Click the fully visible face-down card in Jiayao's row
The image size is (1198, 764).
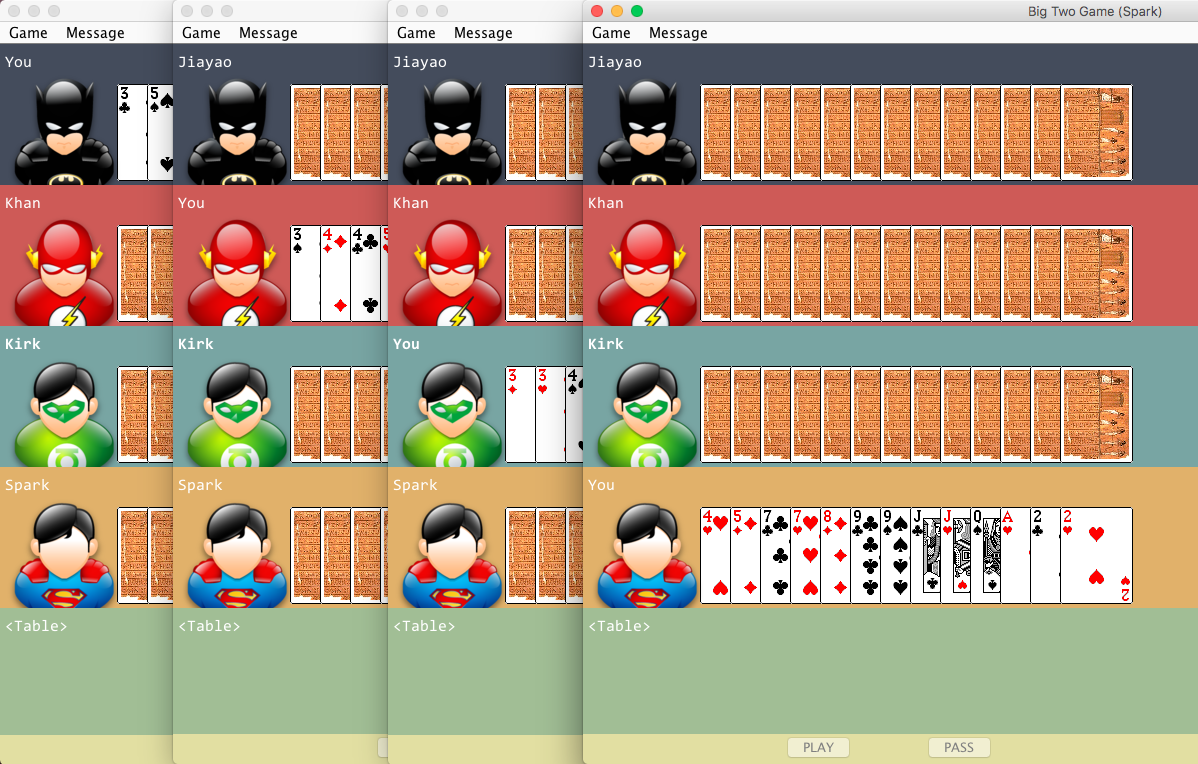click(1096, 133)
